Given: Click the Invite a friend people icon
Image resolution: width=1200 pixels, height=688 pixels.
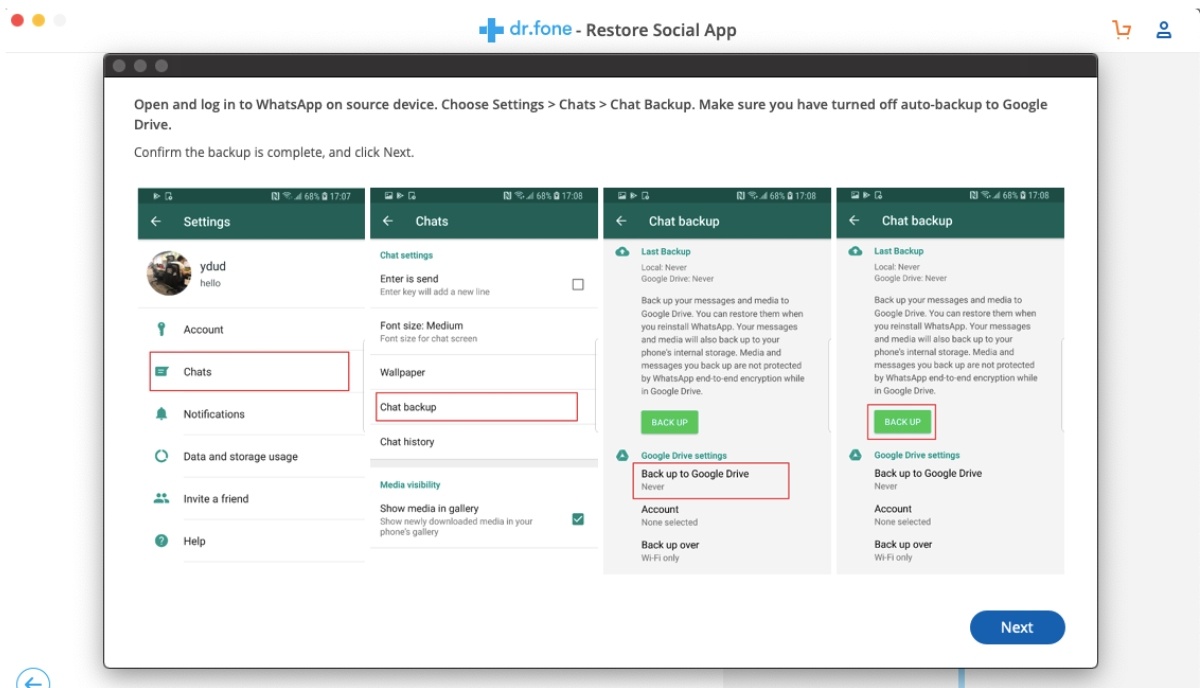Looking at the screenshot, I should pyautogui.click(x=161, y=498).
